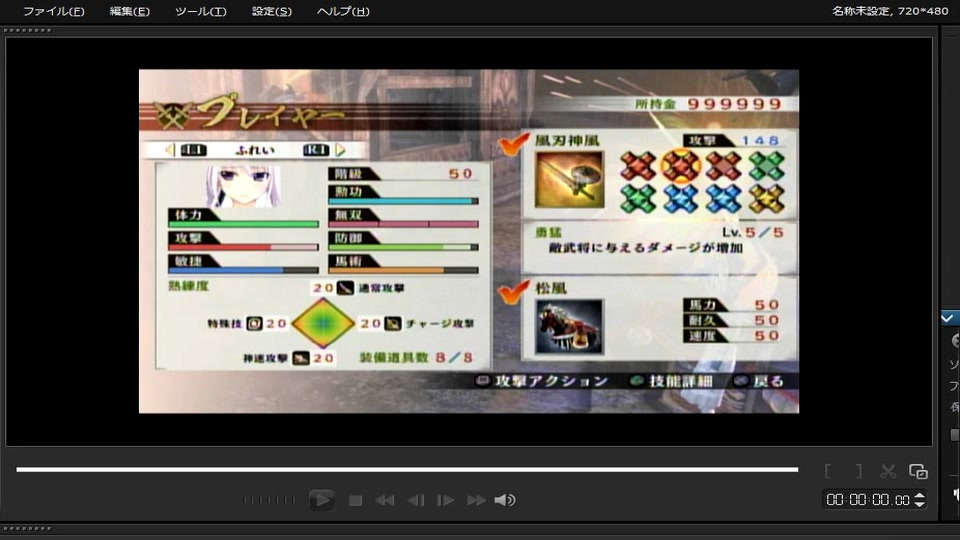Viewport: 960px width, 540px height.
Task: Click the dotted jog control beside Play
Action: 269,500
